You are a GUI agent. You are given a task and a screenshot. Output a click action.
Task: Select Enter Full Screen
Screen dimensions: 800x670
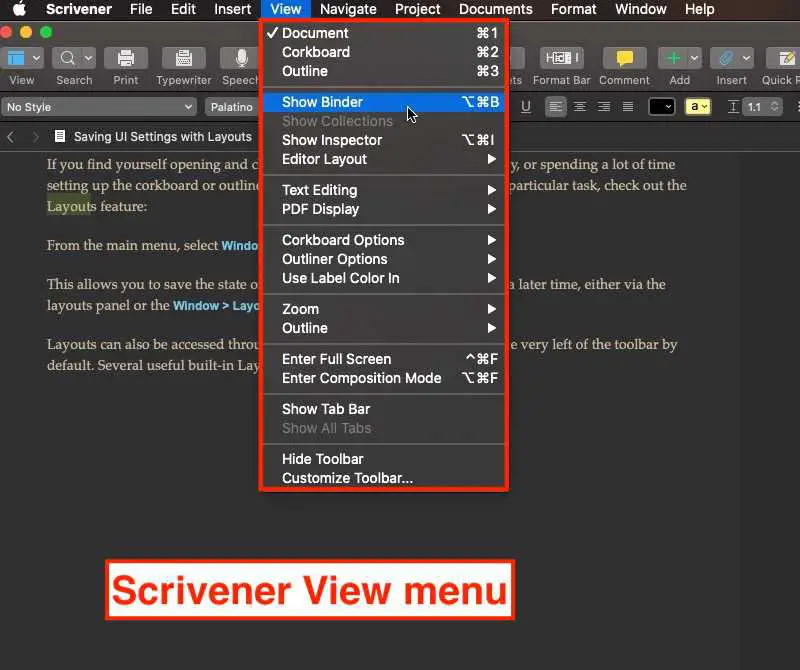(383, 359)
